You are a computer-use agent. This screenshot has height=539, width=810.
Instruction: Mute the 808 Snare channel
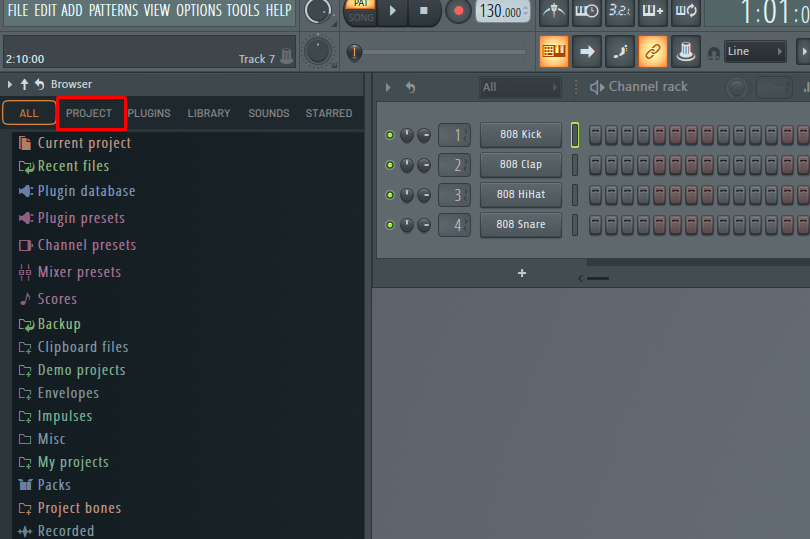390,225
